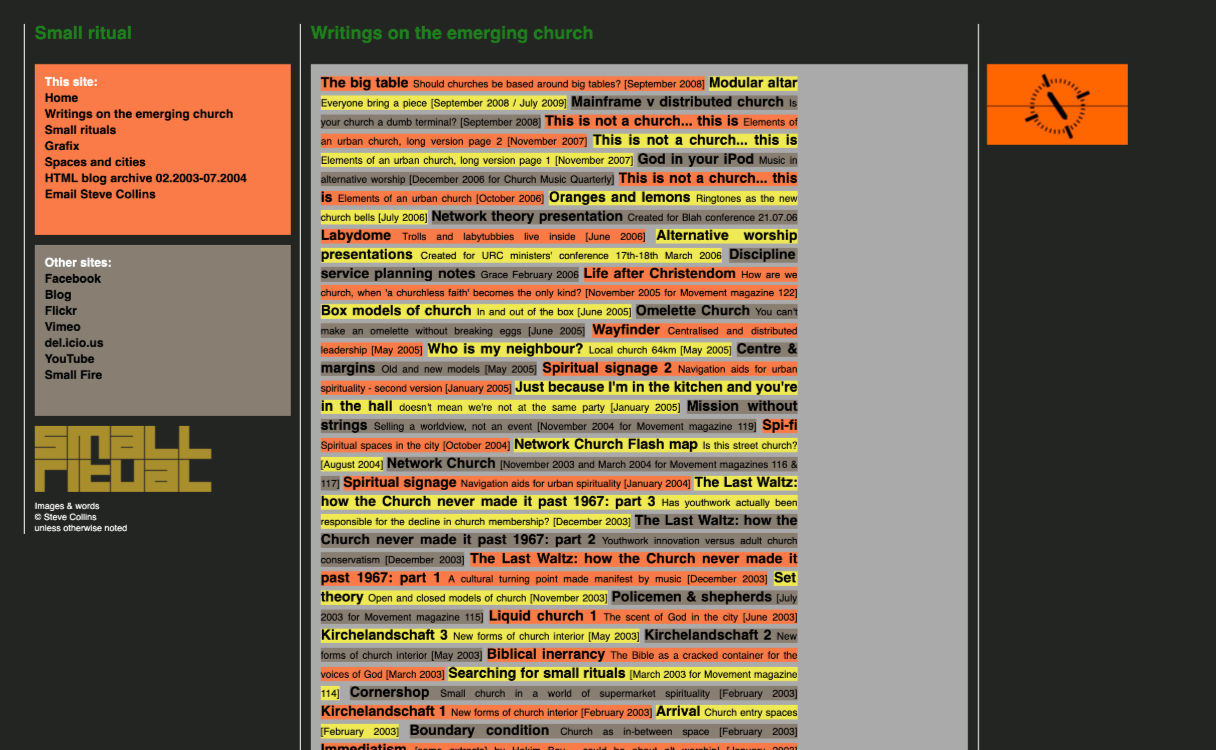
Task: Open the Facebook external link
Action: (x=73, y=279)
